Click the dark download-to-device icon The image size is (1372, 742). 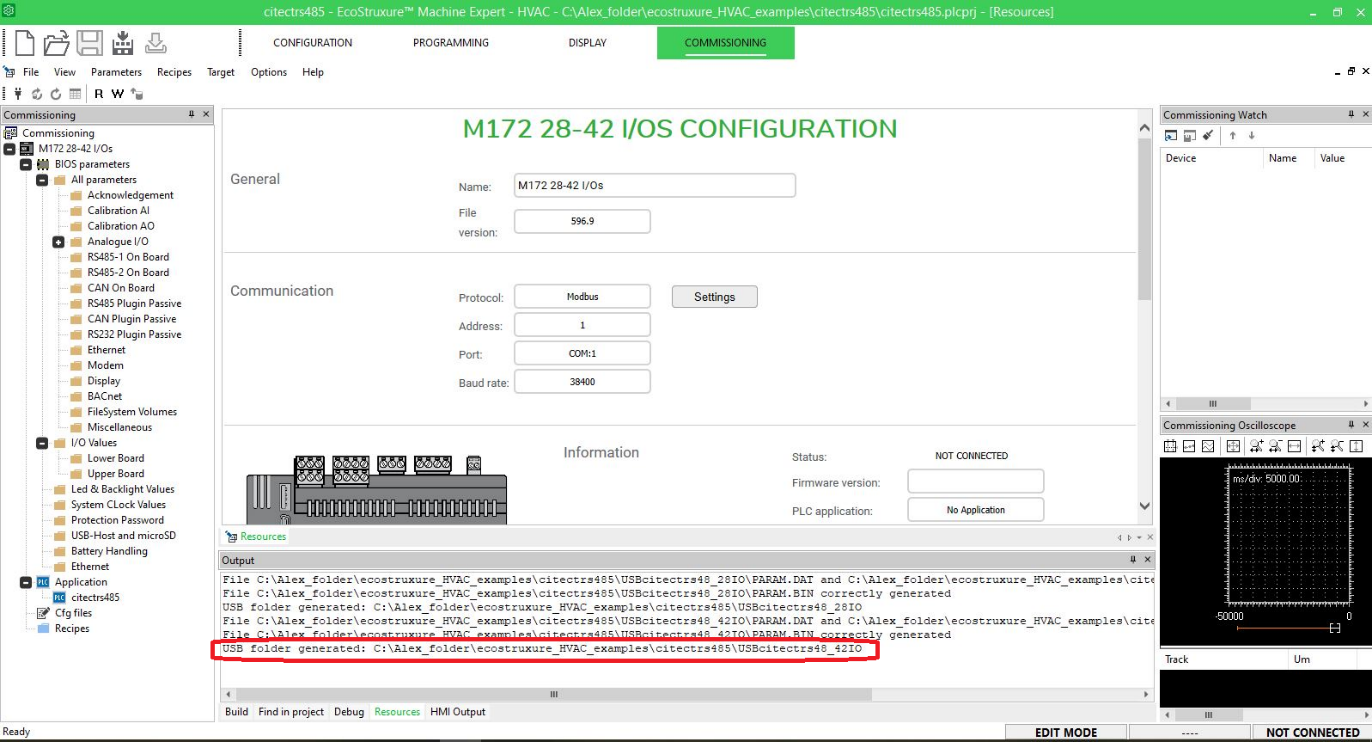click(123, 43)
